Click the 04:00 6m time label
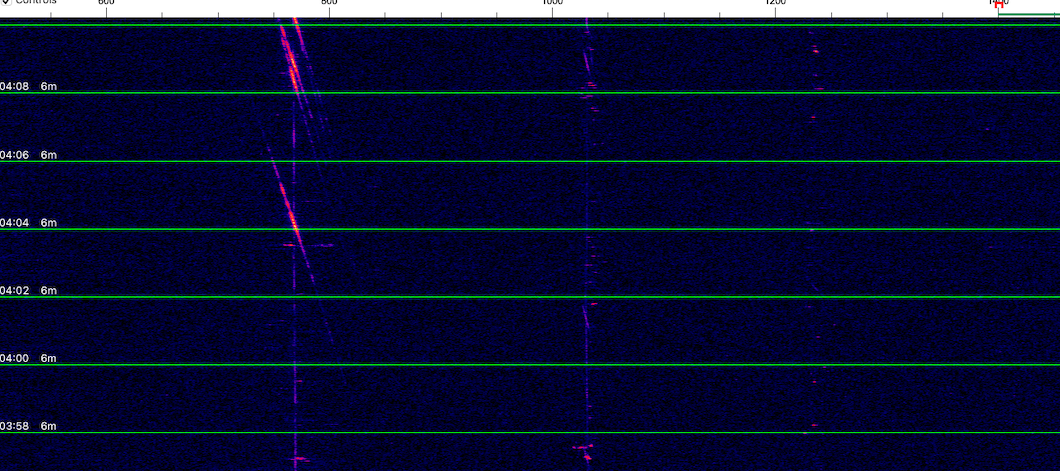Screen dimensions: 1060x471 [x=28, y=358]
